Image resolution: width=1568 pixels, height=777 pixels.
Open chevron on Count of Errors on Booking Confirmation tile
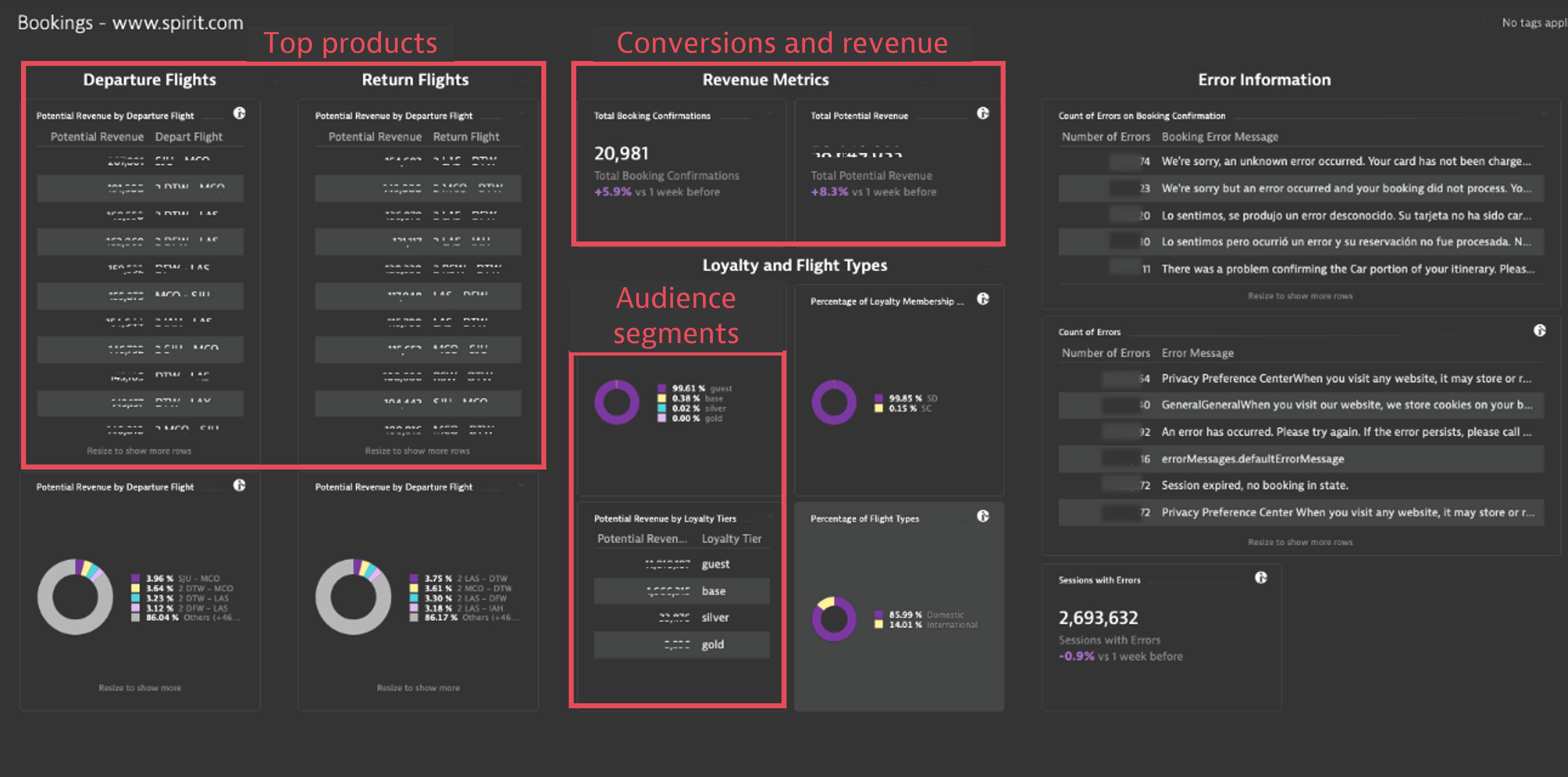pyautogui.click(x=1544, y=114)
